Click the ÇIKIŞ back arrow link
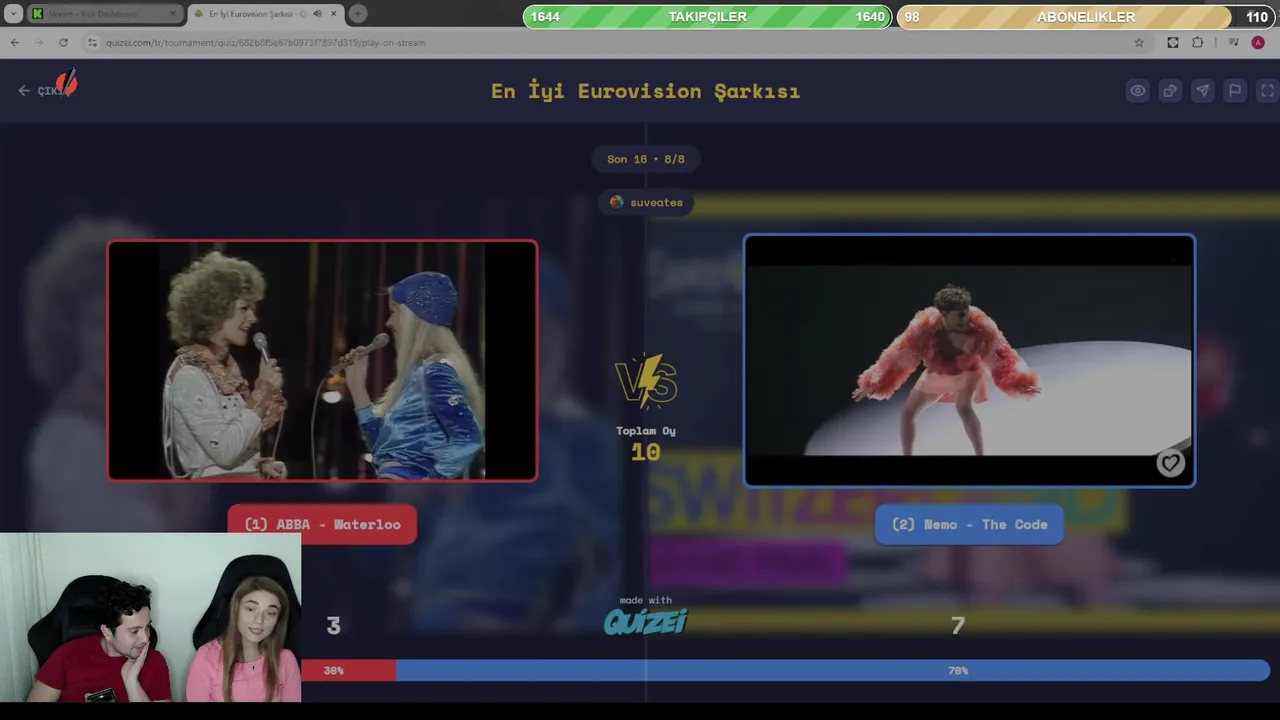The image size is (1280, 720). coord(43,90)
